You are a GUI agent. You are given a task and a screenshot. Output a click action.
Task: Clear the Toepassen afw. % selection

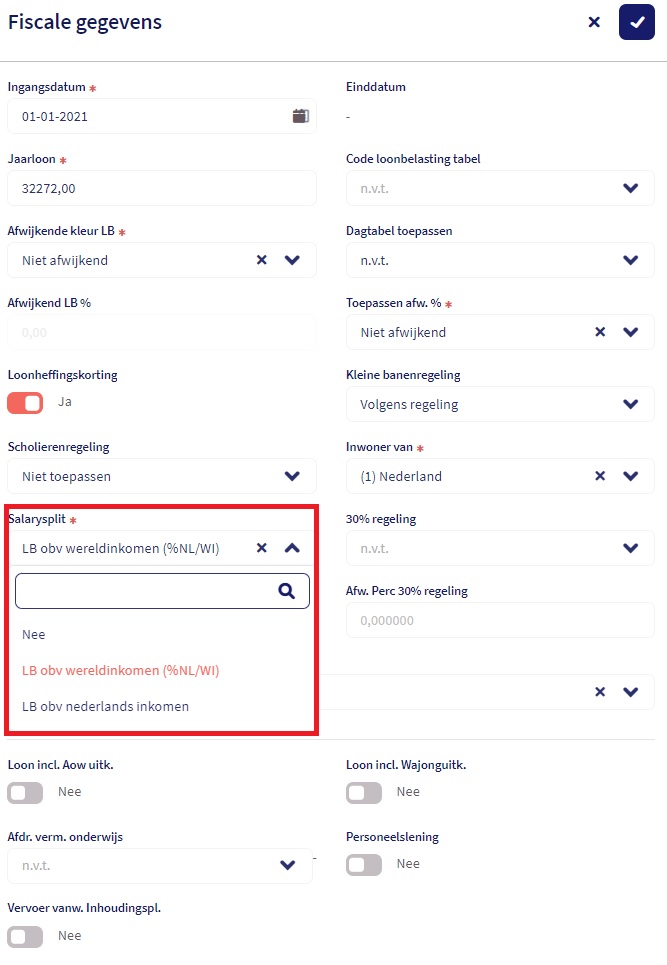[600, 332]
